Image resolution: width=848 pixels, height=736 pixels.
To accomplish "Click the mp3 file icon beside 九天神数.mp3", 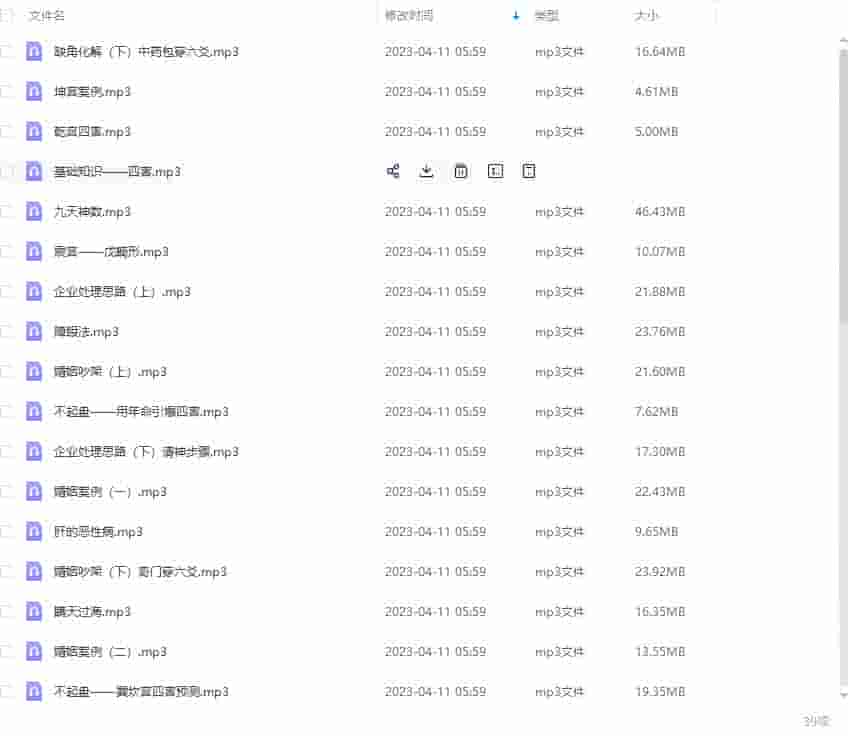I will 33,211.
